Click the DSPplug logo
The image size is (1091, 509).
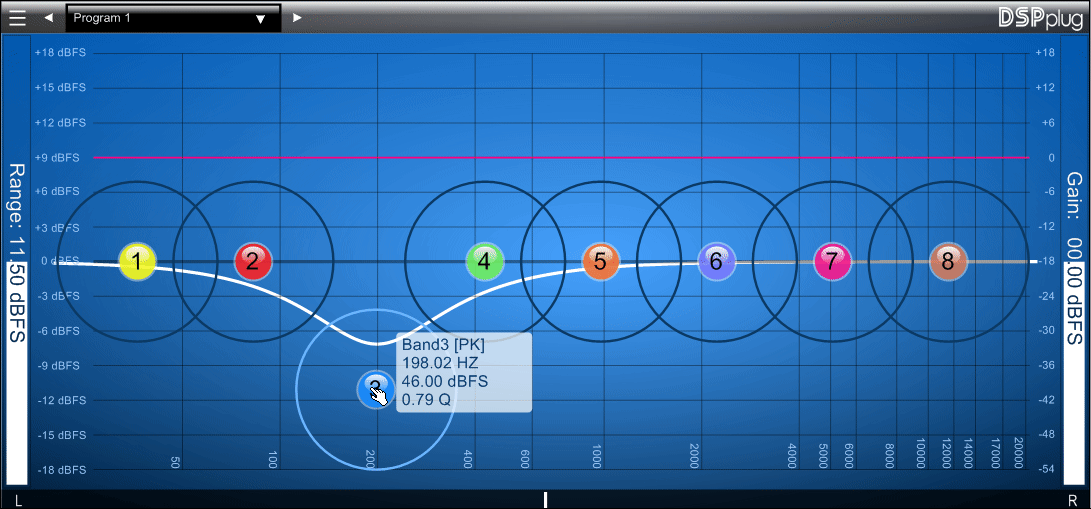tap(1040, 17)
